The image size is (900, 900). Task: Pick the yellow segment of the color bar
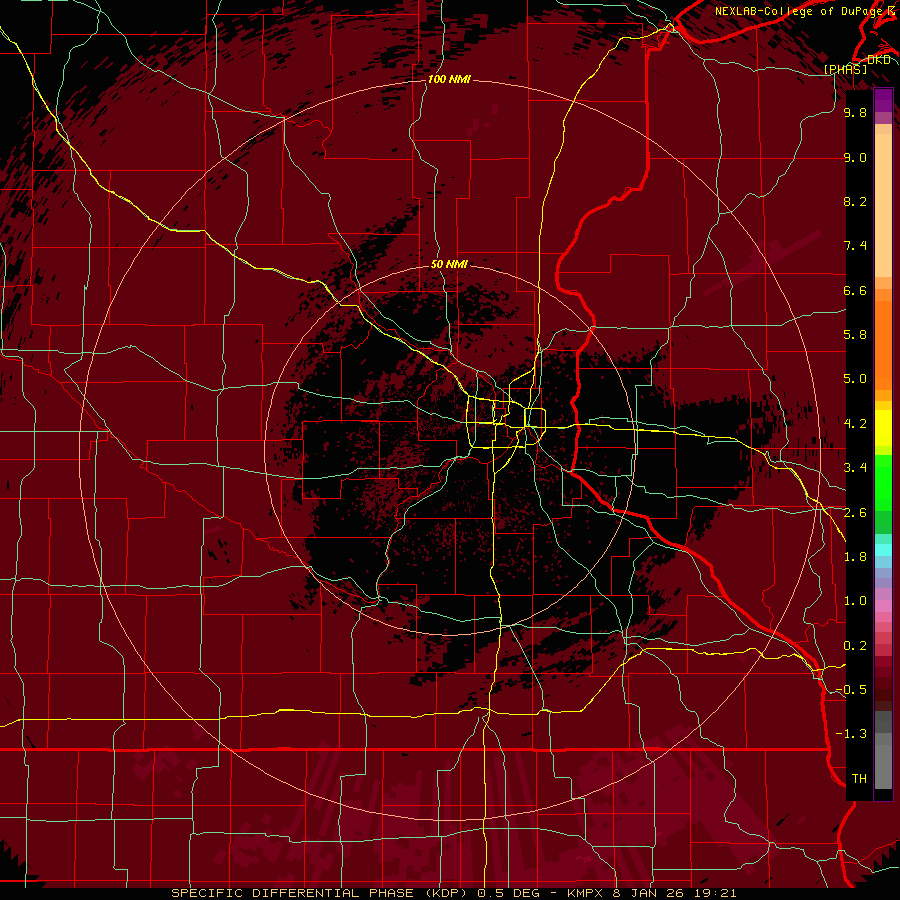coord(883,428)
